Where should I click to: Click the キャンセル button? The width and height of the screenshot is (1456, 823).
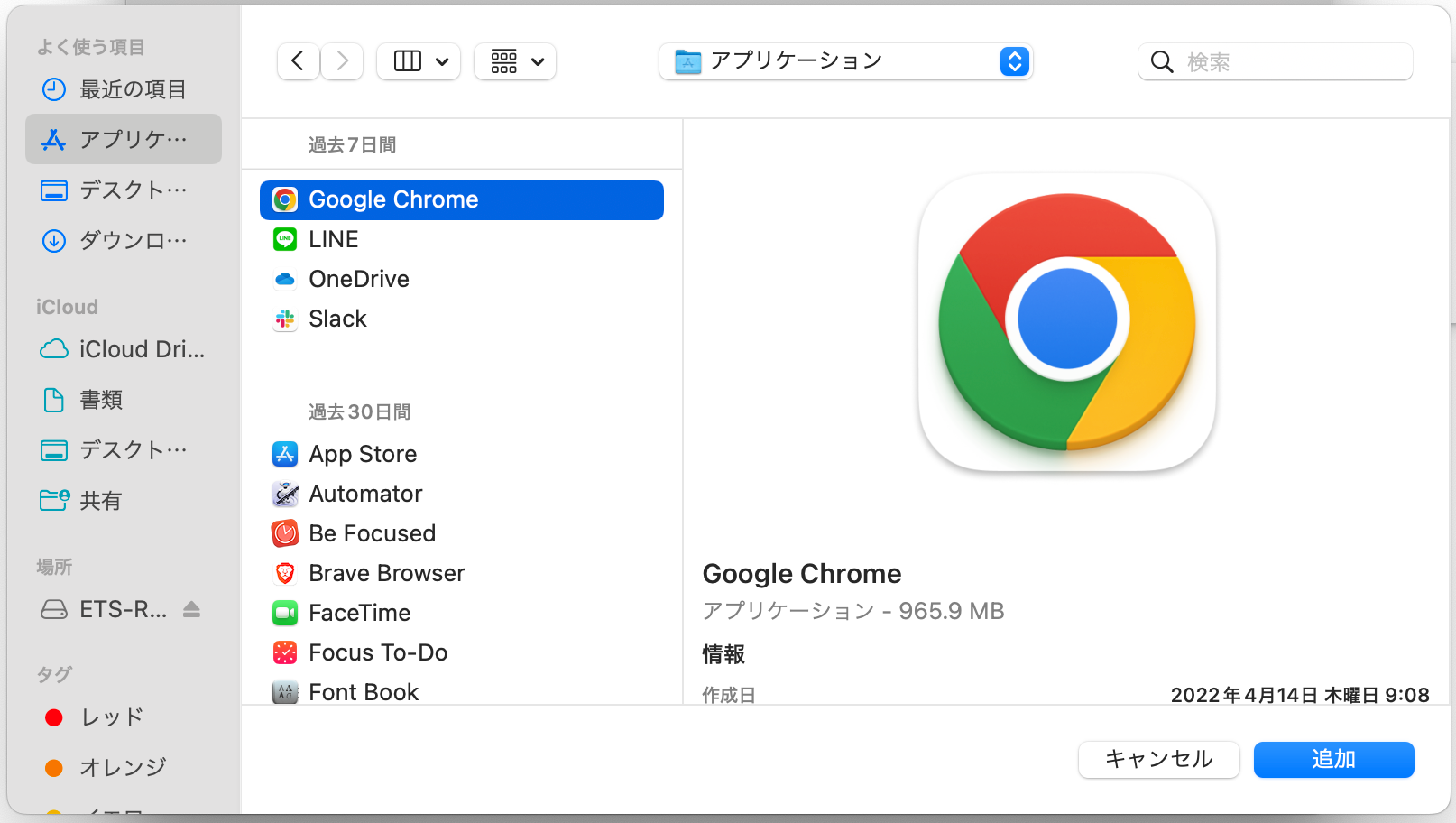tap(1159, 759)
